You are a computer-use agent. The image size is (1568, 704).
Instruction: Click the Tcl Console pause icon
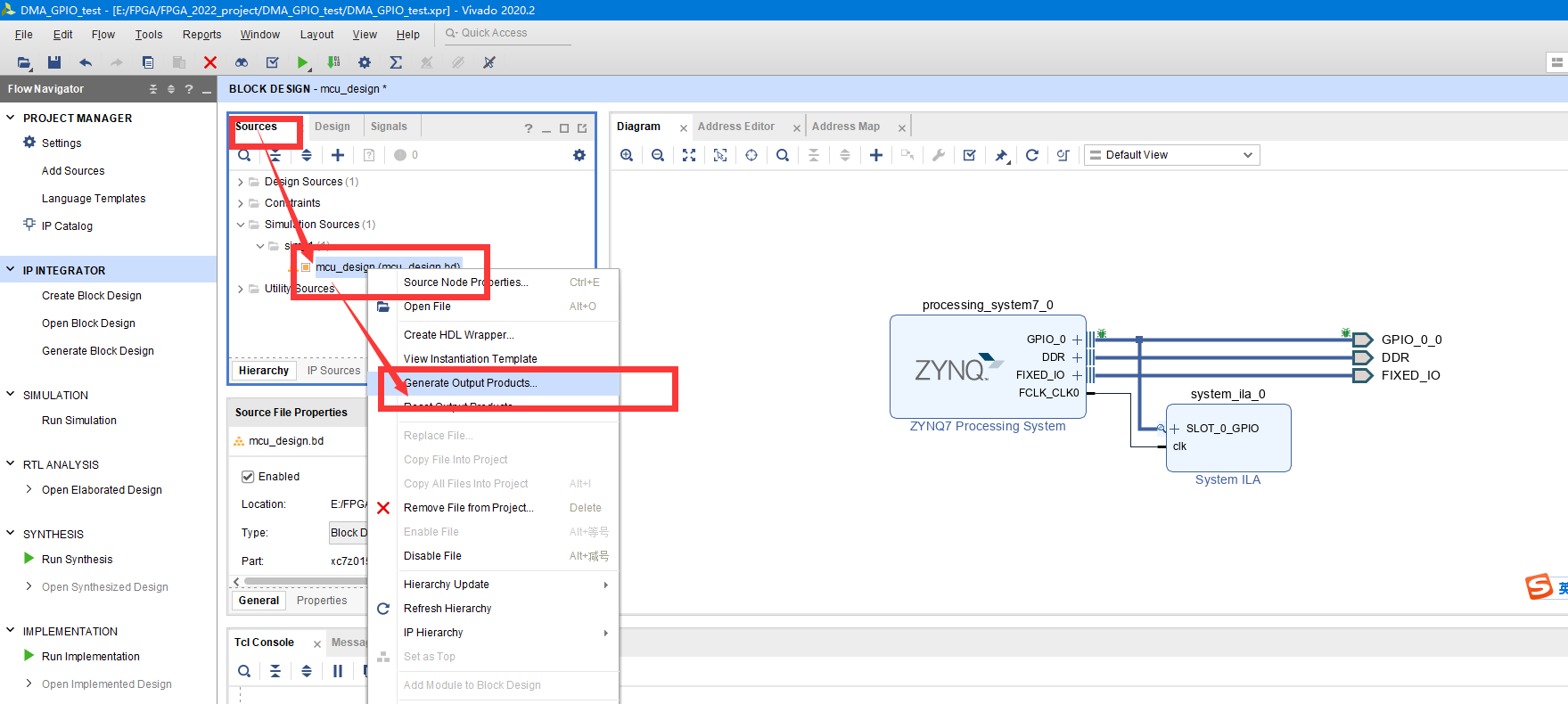(338, 671)
